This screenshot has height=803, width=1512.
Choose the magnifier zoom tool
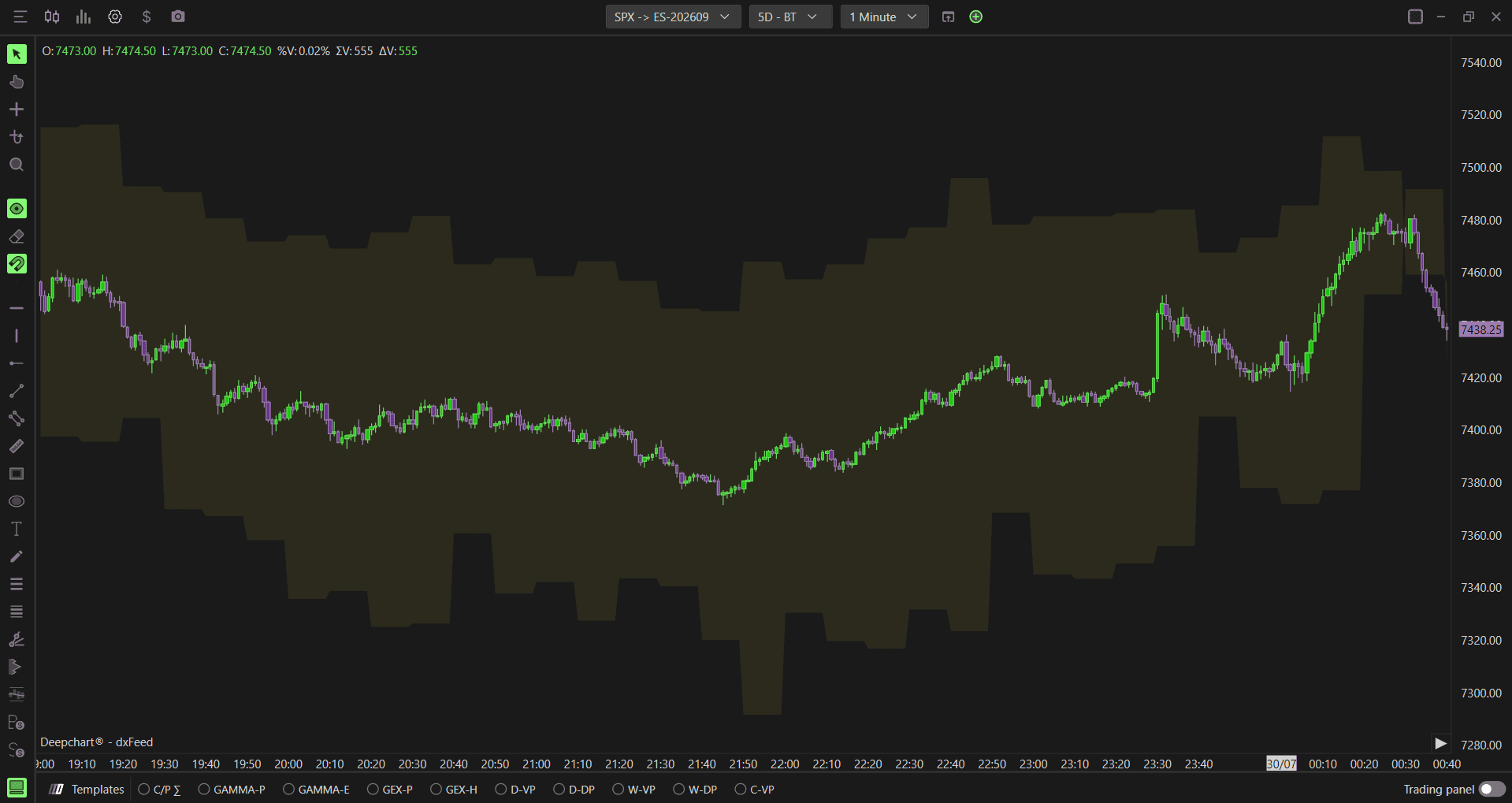click(17, 165)
